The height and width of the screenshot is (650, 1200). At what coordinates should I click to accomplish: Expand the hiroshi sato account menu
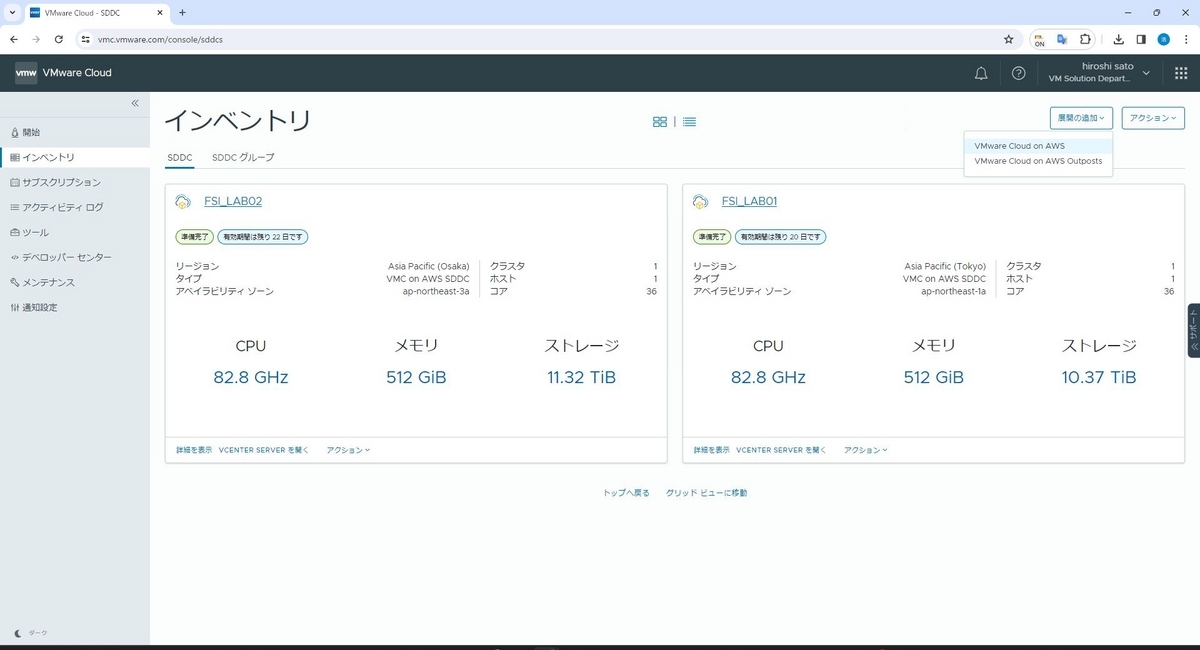(x=1099, y=72)
